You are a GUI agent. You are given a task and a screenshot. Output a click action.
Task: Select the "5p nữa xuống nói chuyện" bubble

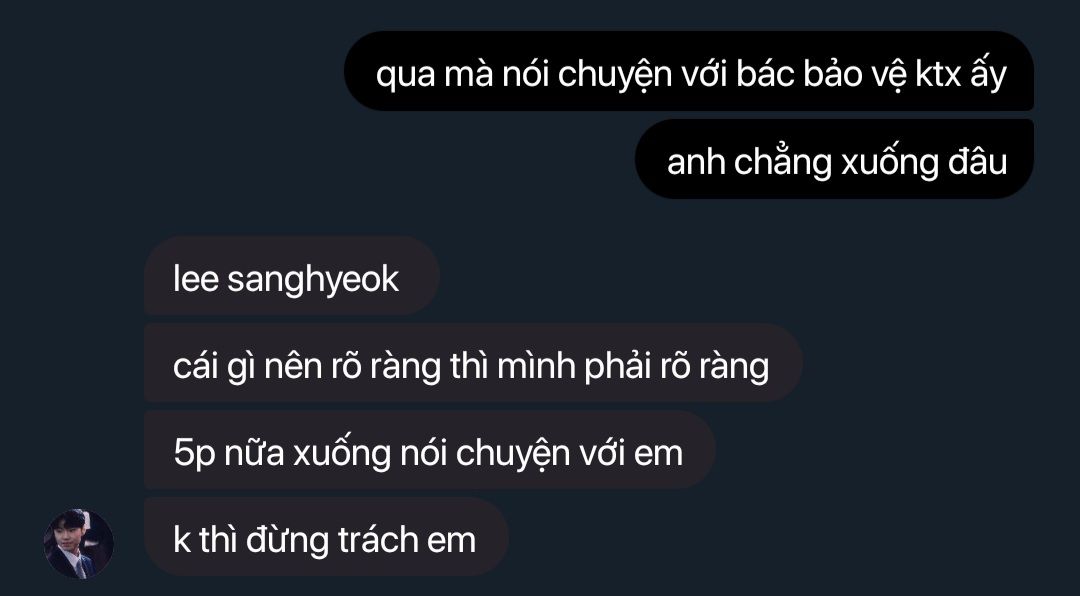pyautogui.click(x=430, y=450)
